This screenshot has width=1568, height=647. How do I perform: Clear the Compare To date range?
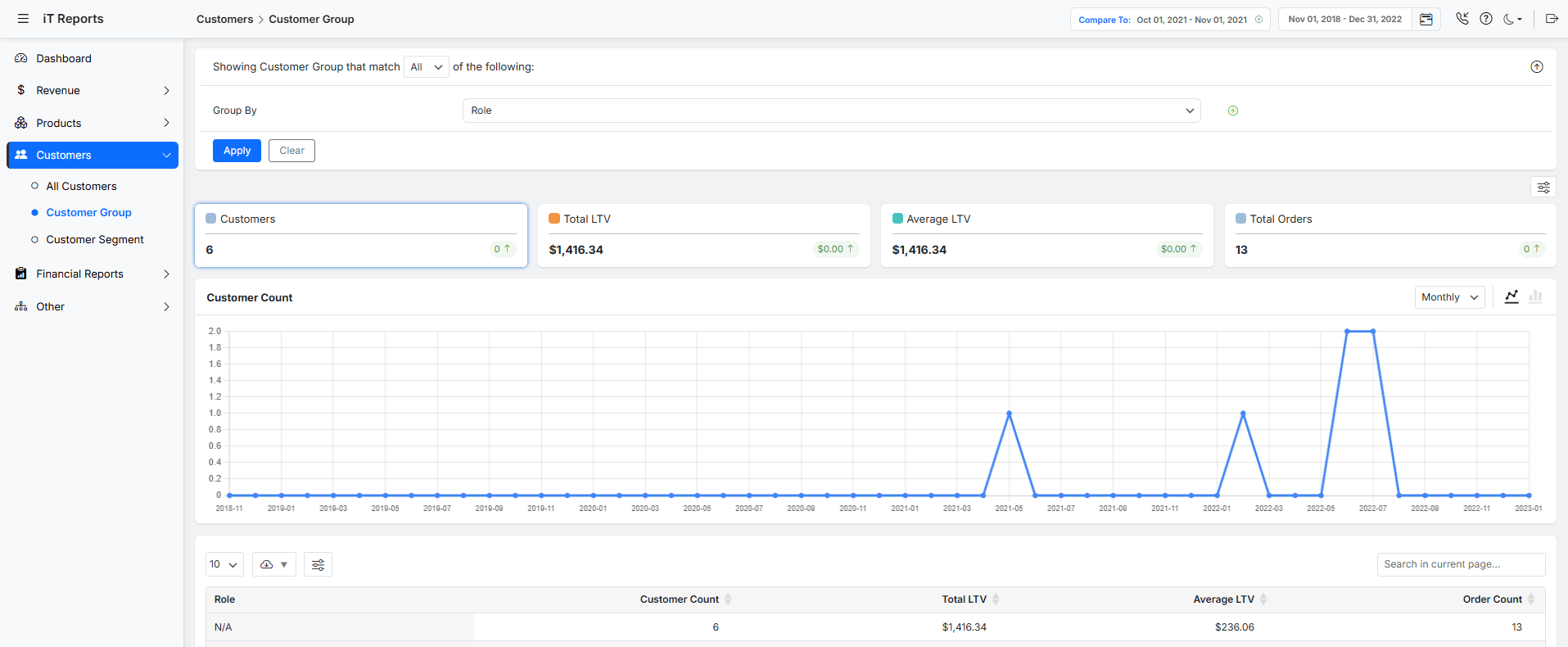pyautogui.click(x=1258, y=20)
